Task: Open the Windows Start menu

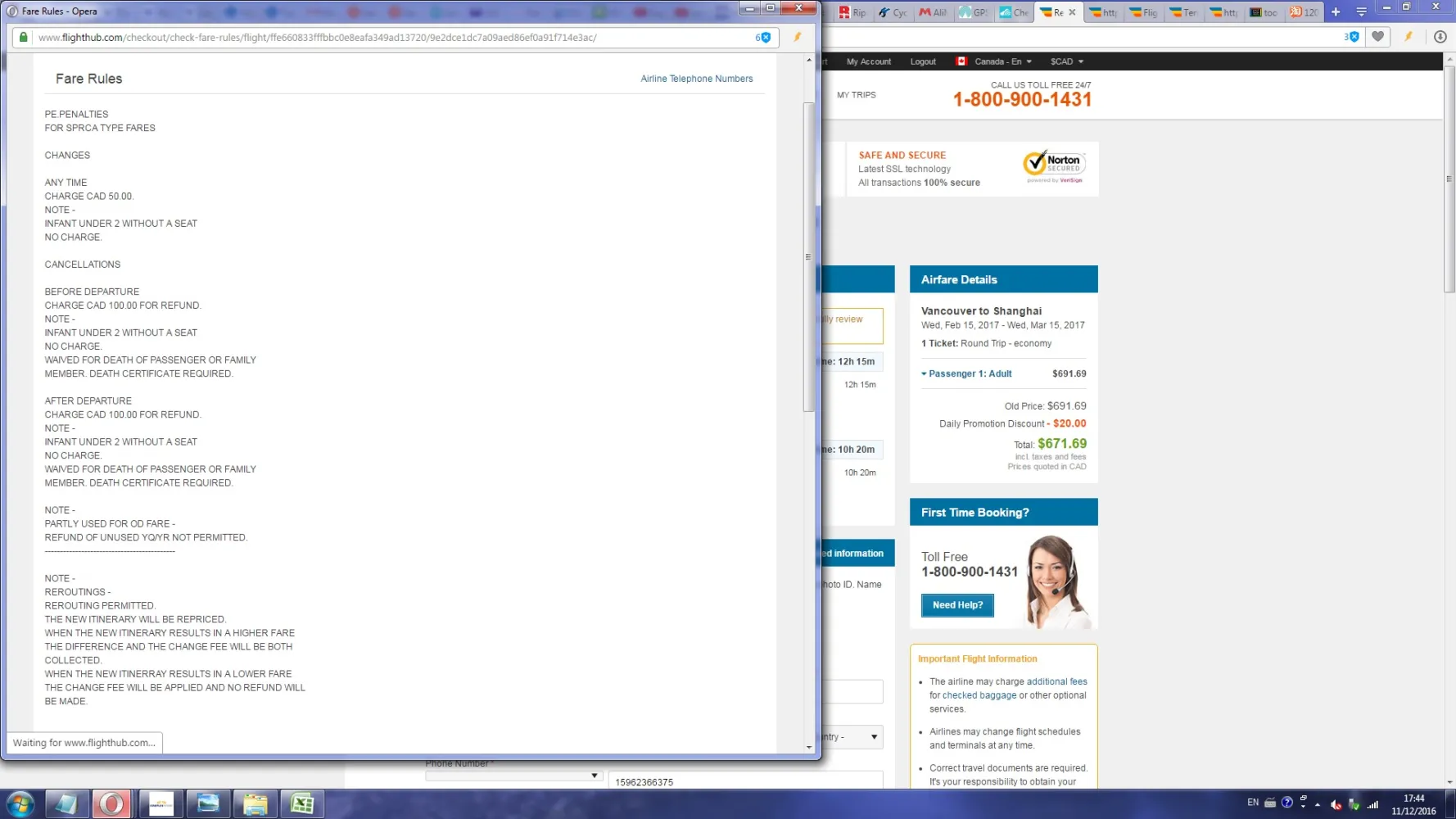Action: coord(20,804)
